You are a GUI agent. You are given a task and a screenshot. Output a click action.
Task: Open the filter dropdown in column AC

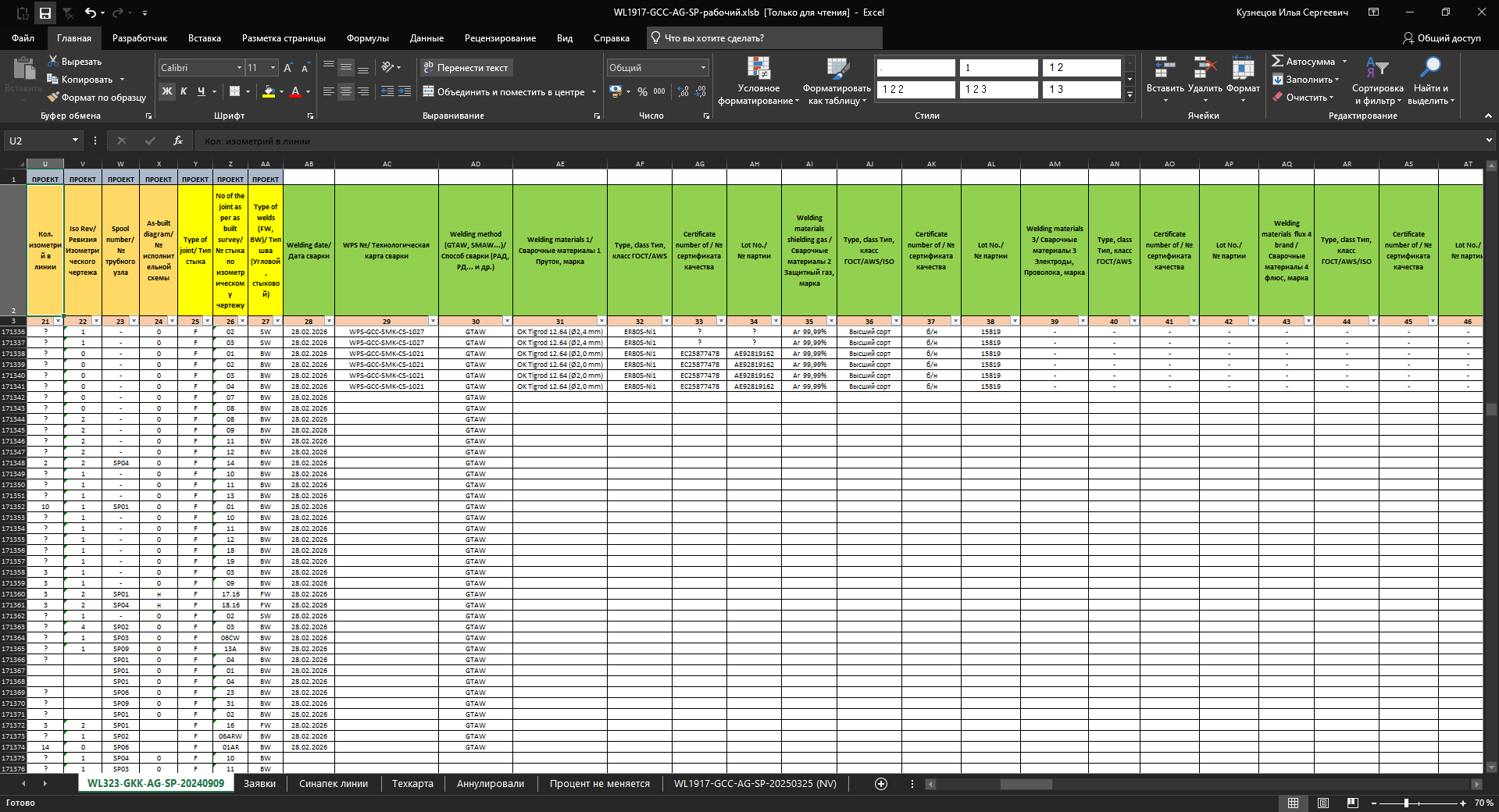tap(433, 321)
